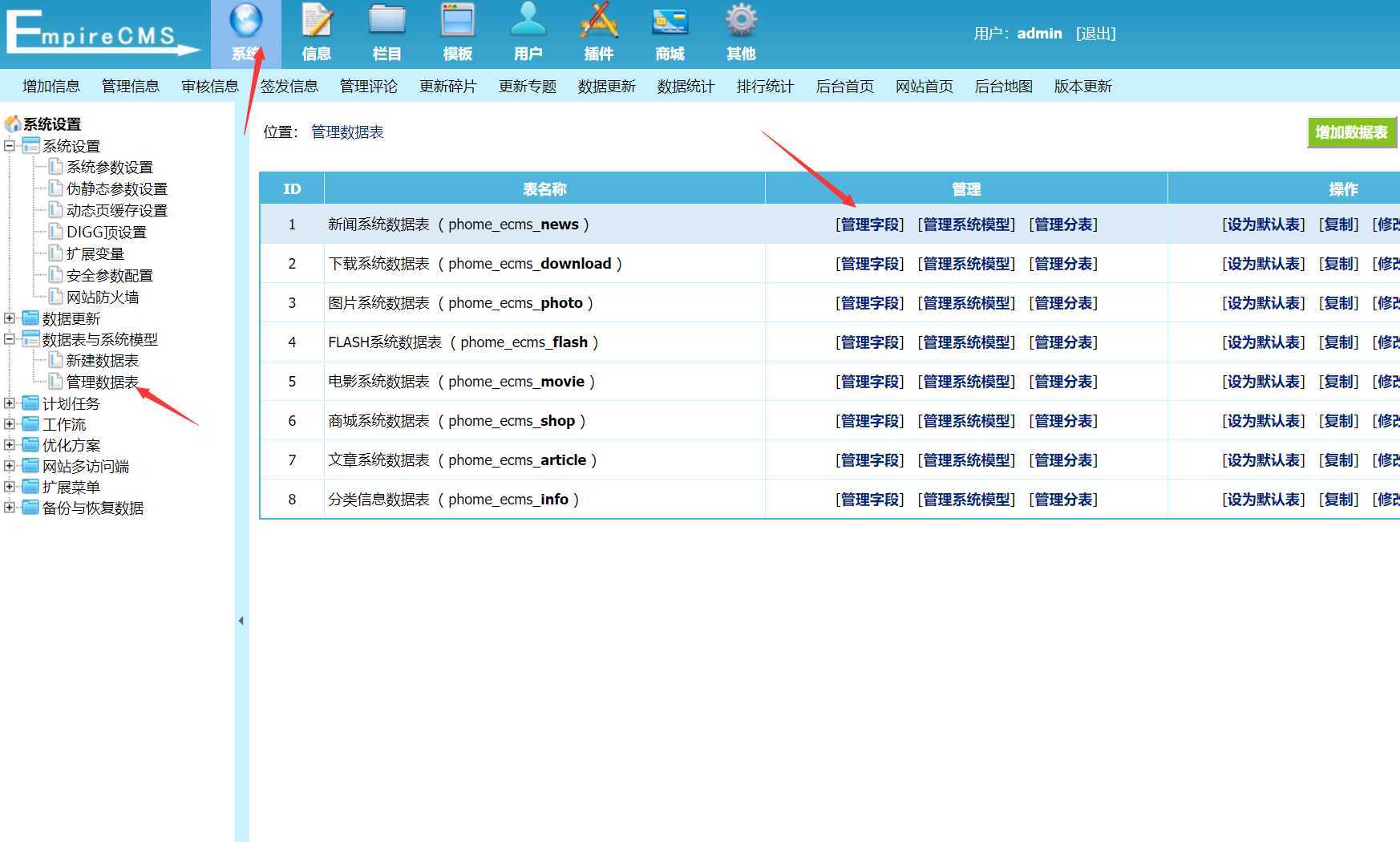The height and width of the screenshot is (842, 1400).
Task: Click page icon next to 管理数据表
Action: (x=55, y=381)
